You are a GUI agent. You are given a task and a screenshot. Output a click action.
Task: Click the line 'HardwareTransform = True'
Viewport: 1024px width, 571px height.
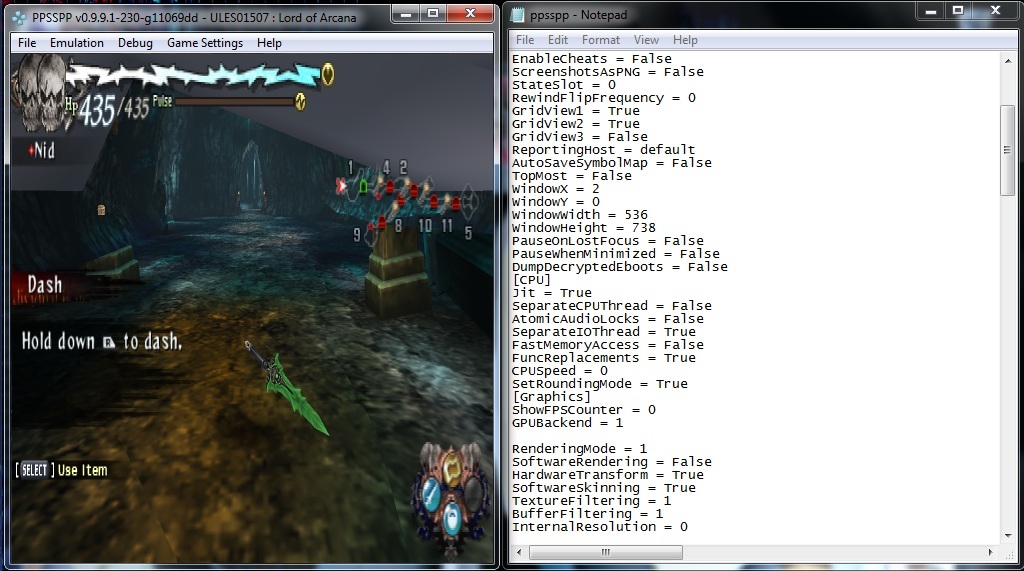point(608,475)
